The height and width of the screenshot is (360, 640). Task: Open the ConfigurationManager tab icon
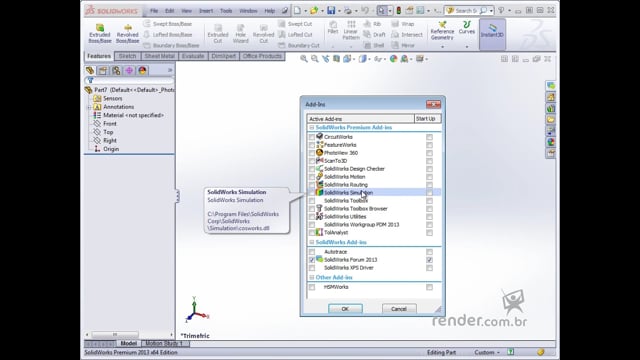click(x=116, y=71)
